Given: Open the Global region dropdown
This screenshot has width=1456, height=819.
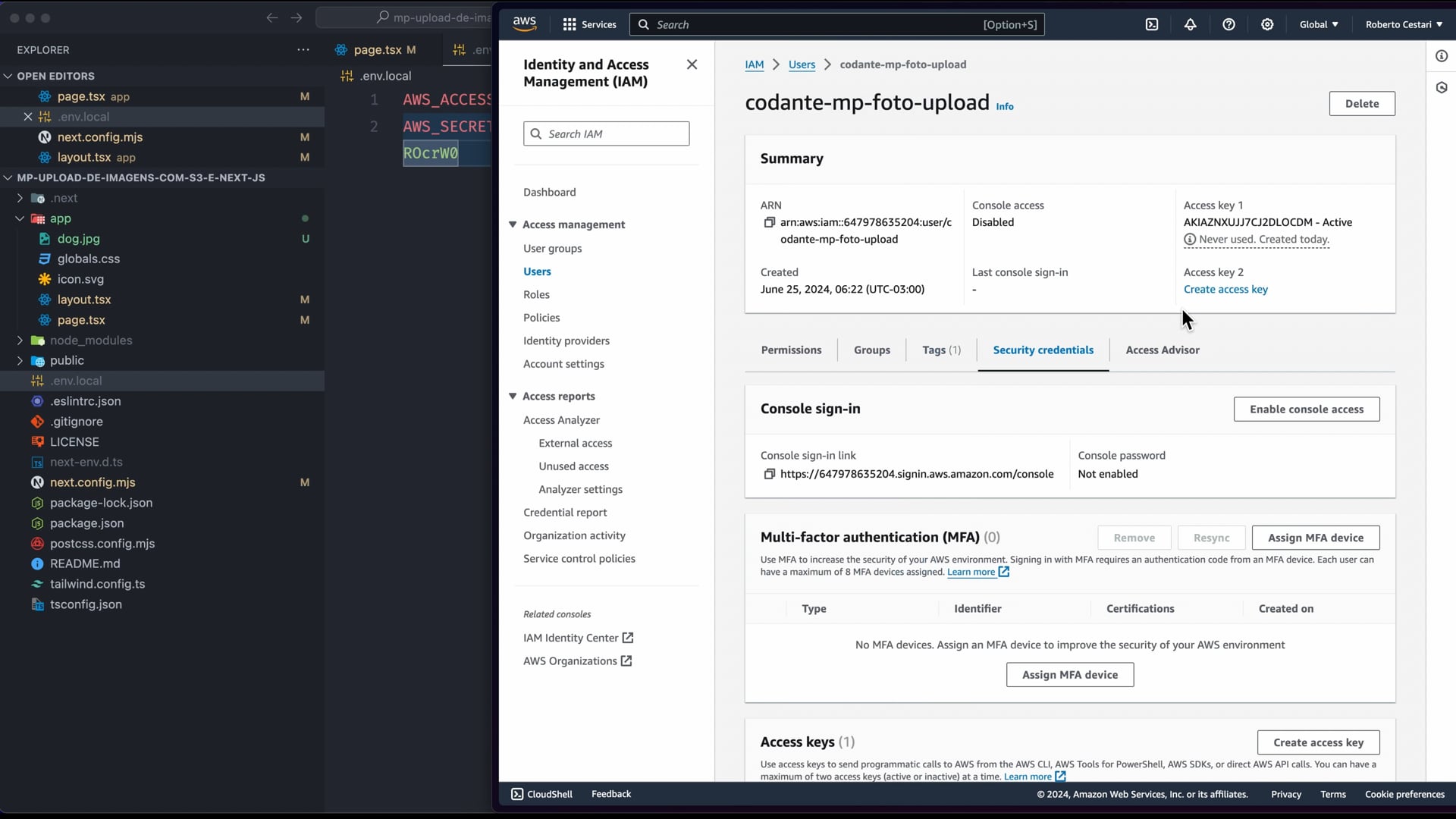Looking at the screenshot, I should pyautogui.click(x=1318, y=24).
